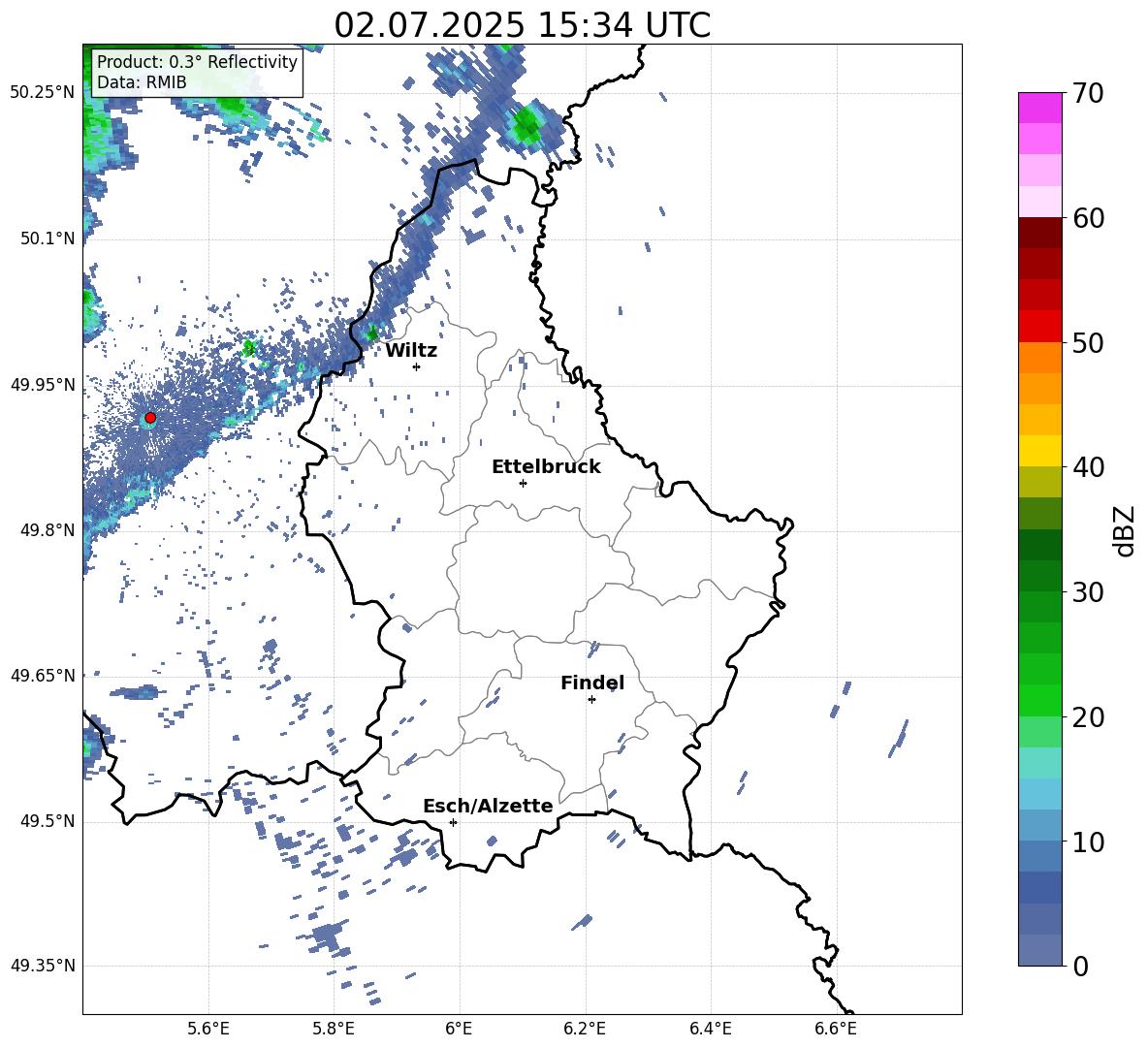The width and height of the screenshot is (1148, 1048).
Task: Click the 6.4°E longitude label
Action: (x=710, y=1029)
